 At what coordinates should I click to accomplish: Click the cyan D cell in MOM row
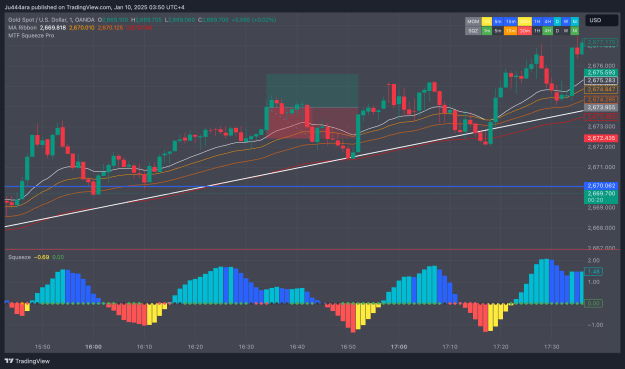557,22
